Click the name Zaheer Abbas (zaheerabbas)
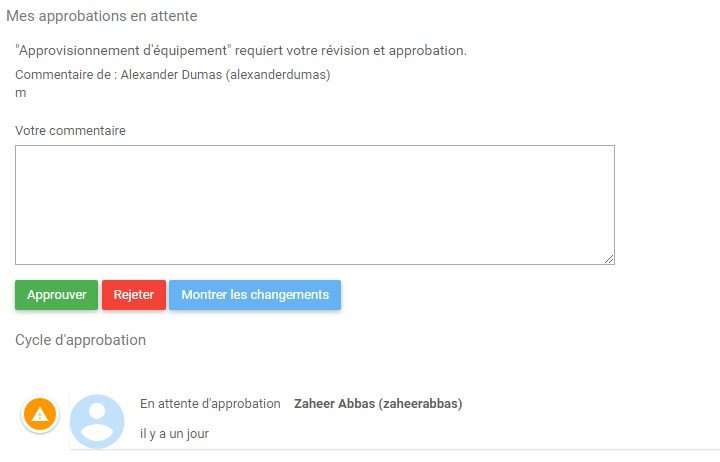The image size is (720, 462). (377, 404)
